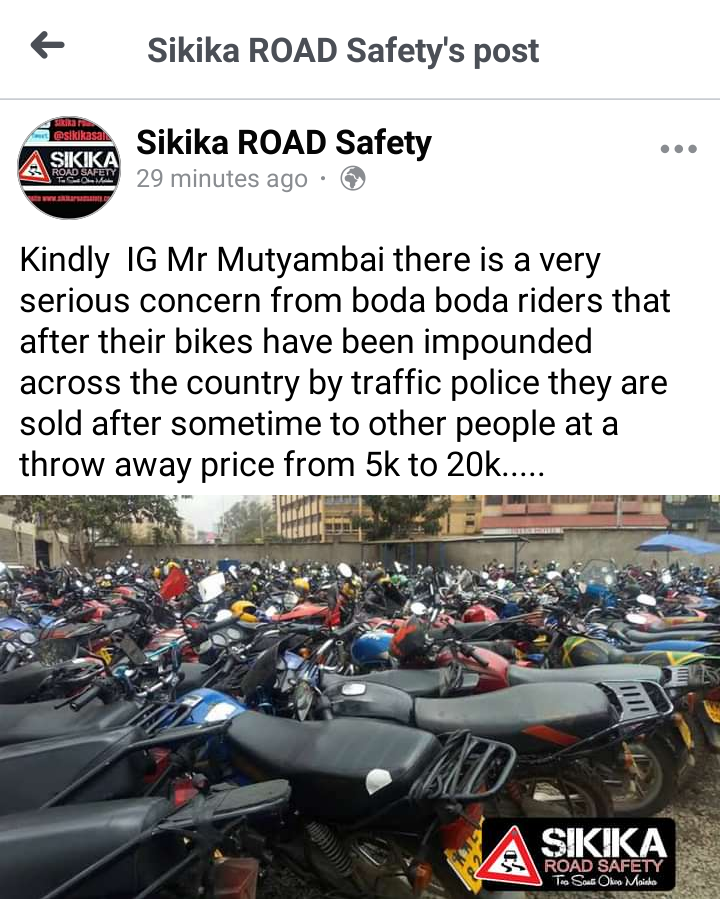The width and height of the screenshot is (720, 899).
Task: Click the Sikika ROAD Safety page name
Action: tap(284, 143)
